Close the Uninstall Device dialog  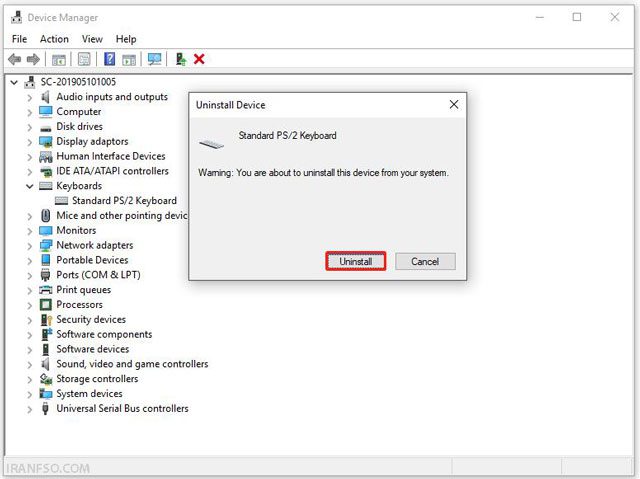click(x=454, y=104)
